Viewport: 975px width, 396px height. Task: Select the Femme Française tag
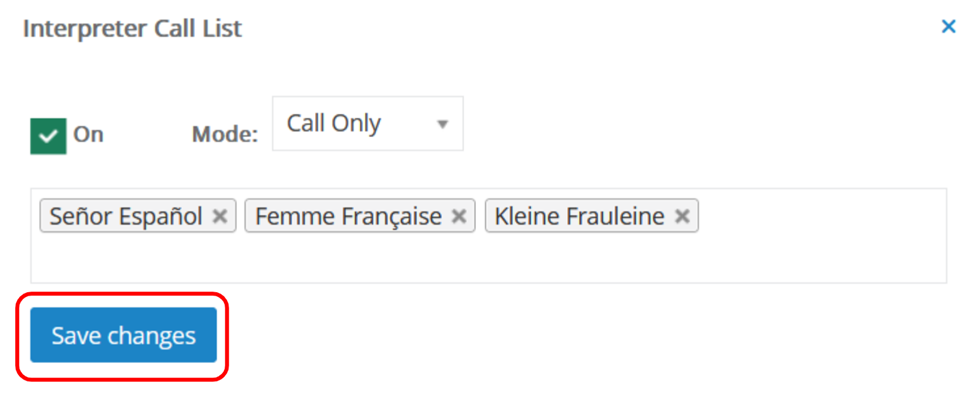tap(348, 216)
